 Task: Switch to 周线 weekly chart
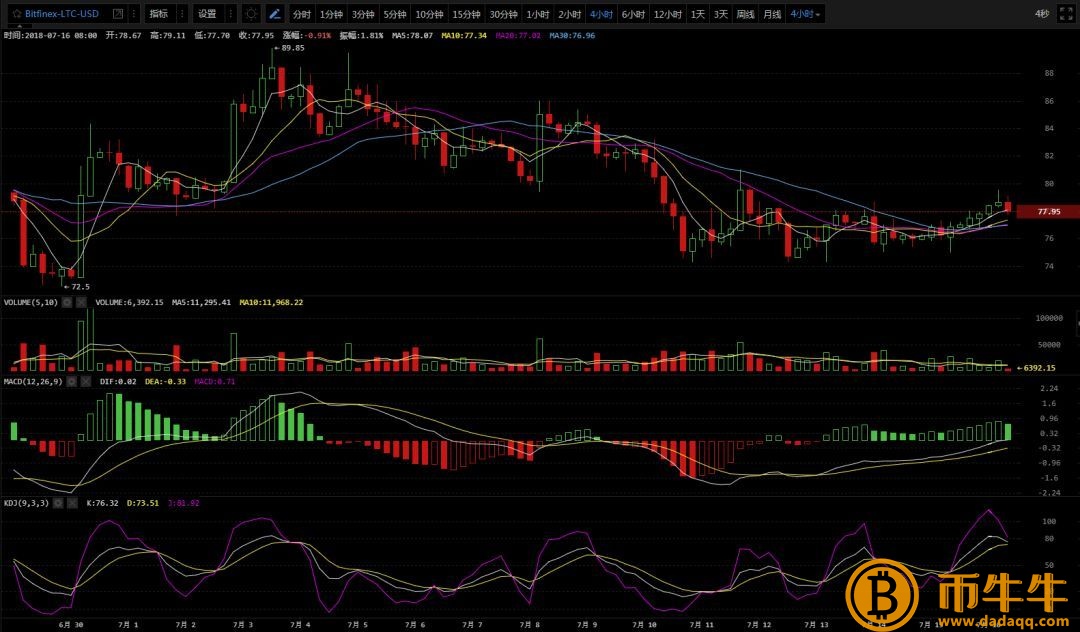[745, 14]
